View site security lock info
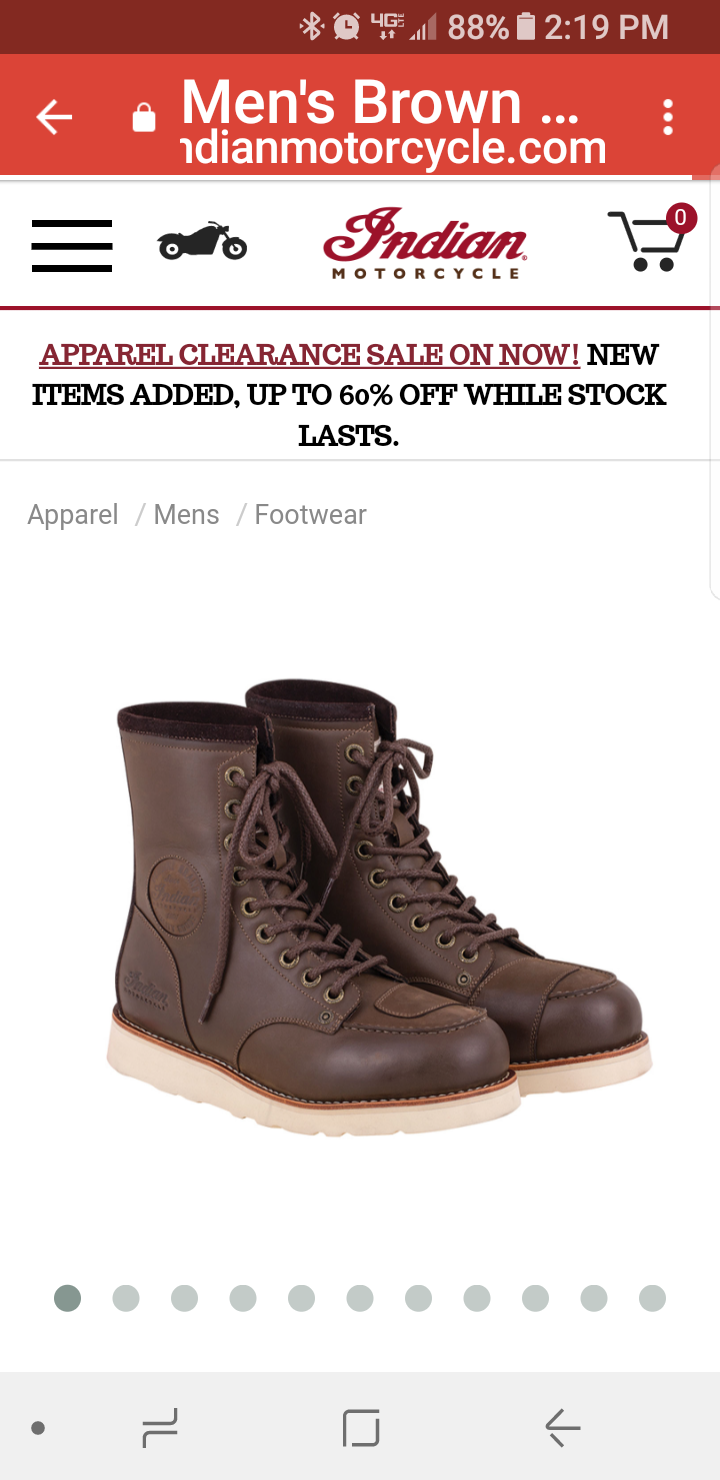This screenshot has width=720, height=1480. tap(144, 118)
